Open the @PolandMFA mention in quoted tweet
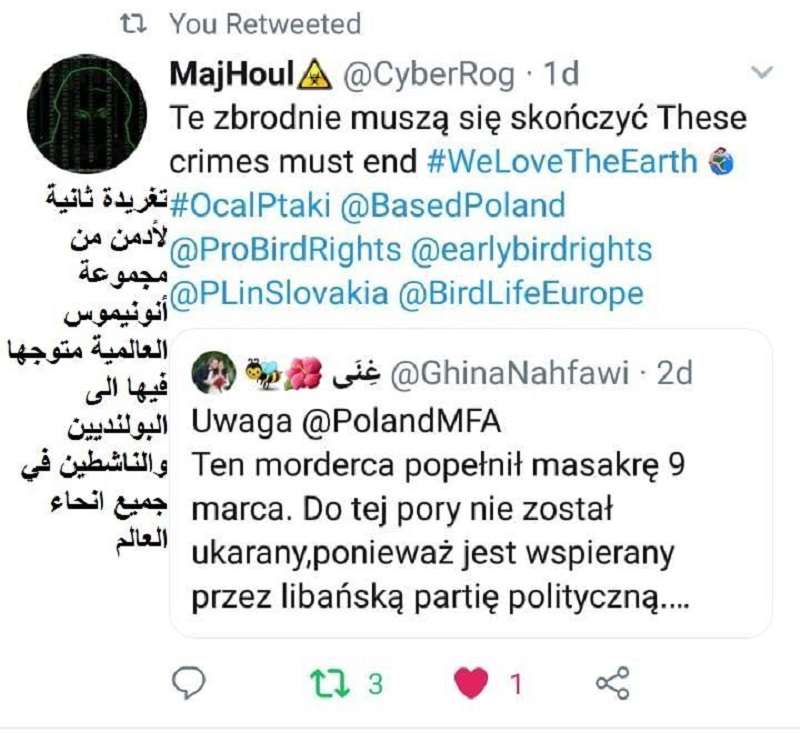 click(x=401, y=422)
